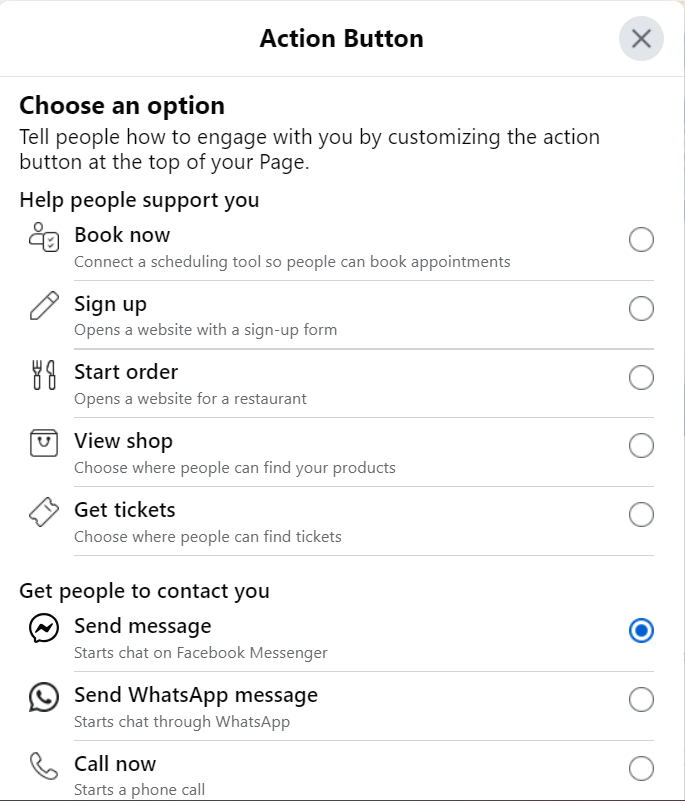Select the View shop radio button

(x=641, y=445)
